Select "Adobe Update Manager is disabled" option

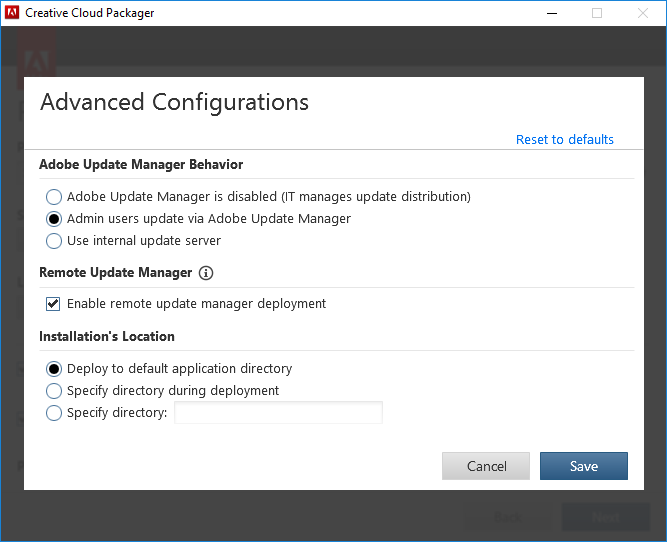pos(54,197)
